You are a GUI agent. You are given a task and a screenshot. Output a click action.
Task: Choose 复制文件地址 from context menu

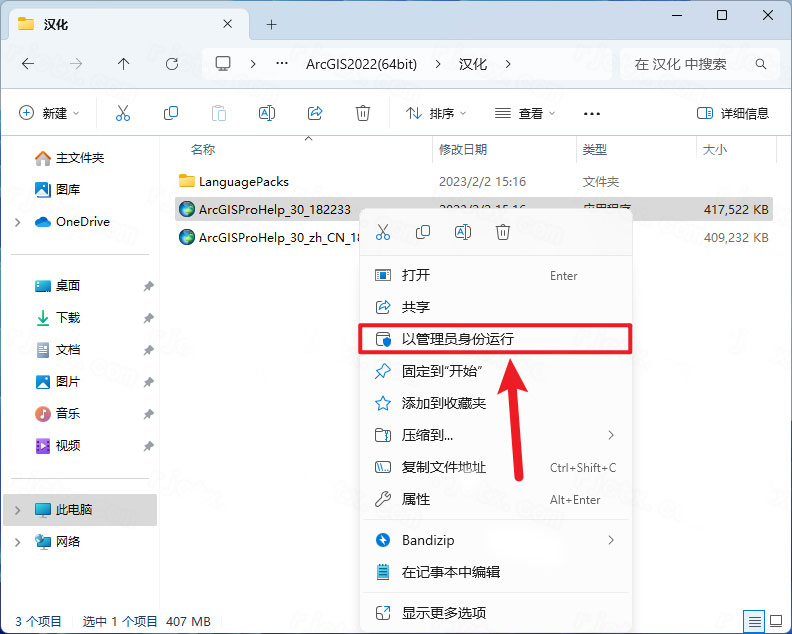click(x=495, y=467)
